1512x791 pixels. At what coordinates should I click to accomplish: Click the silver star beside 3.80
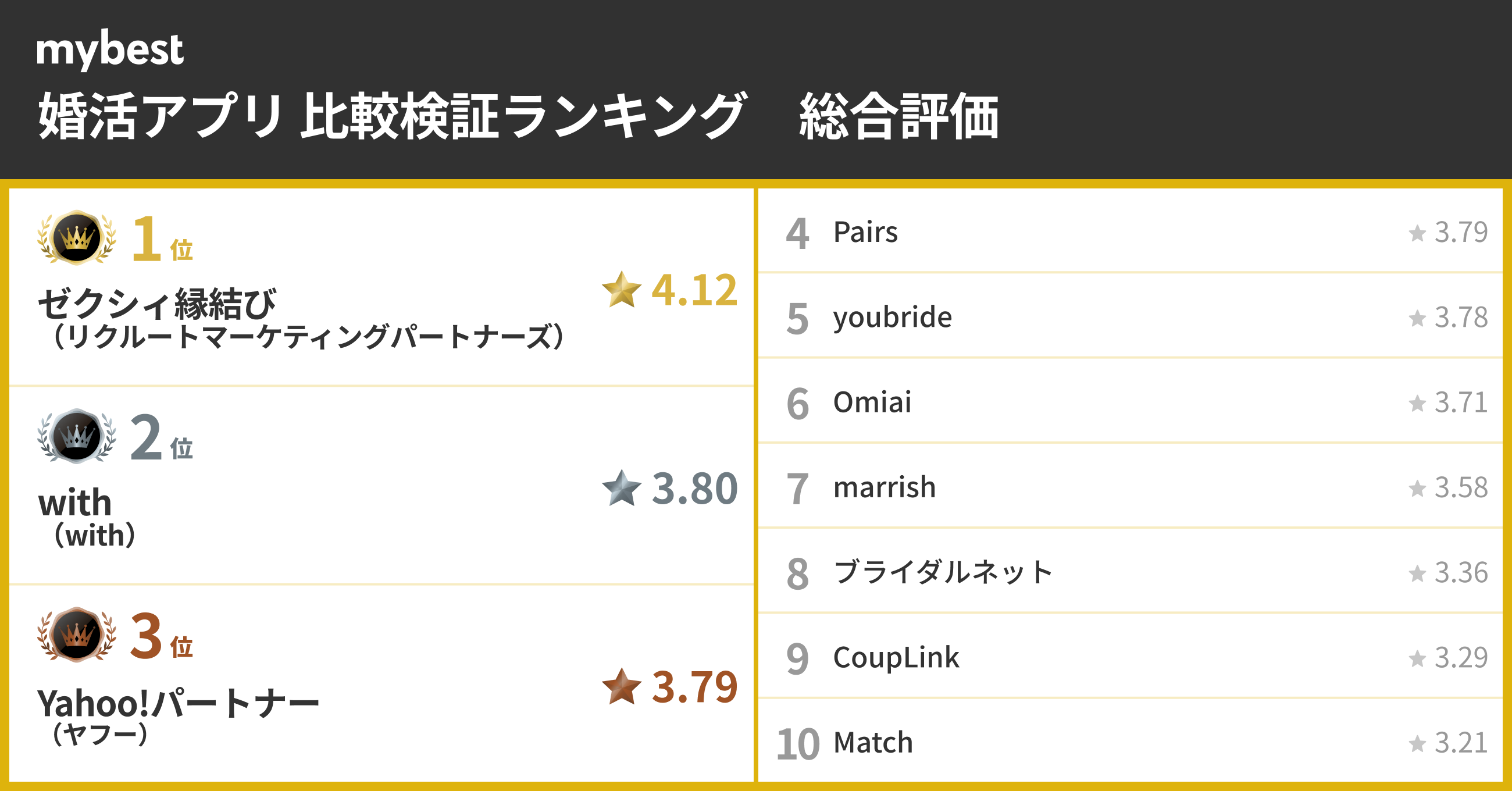tap(621, 488)
